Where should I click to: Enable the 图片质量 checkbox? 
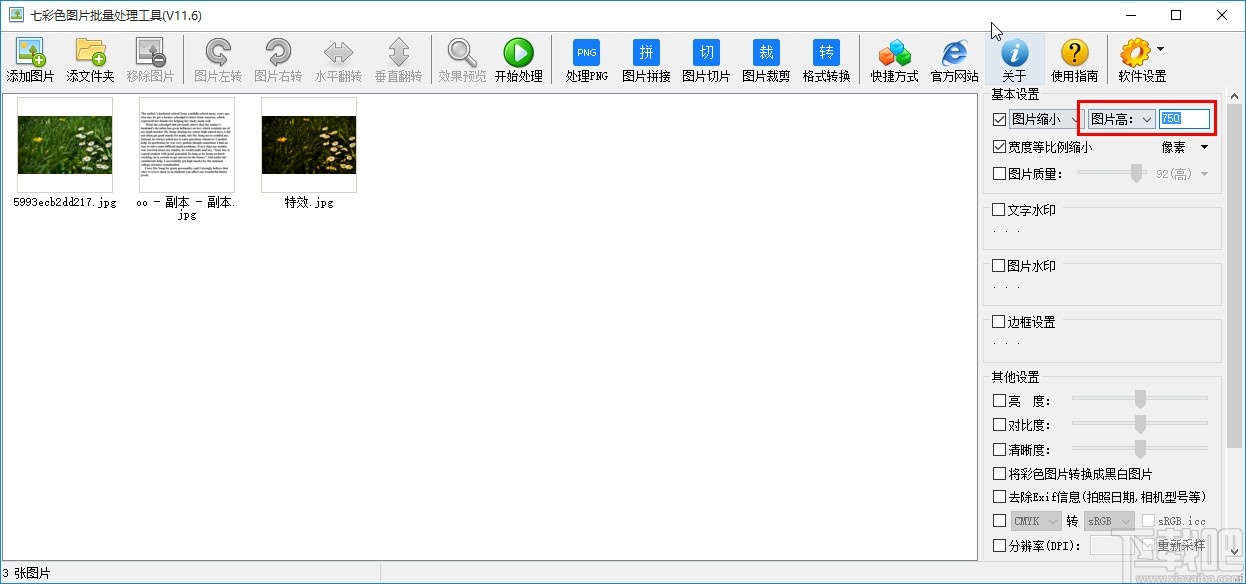tap(1000, 174)
